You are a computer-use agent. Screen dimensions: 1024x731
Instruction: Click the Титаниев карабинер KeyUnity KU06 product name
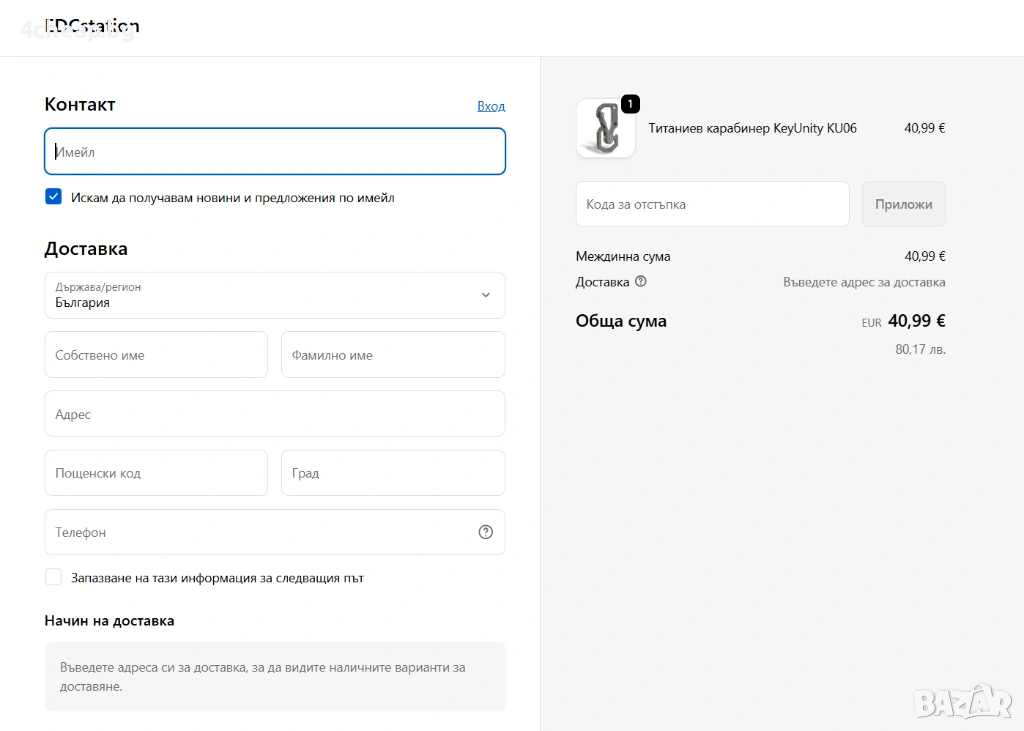[x=752, y=128]
